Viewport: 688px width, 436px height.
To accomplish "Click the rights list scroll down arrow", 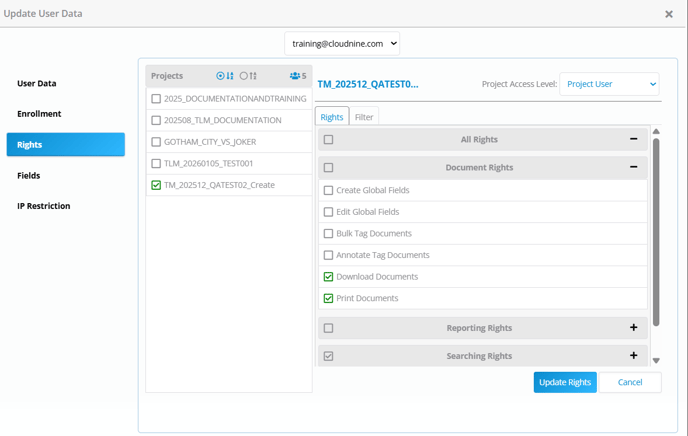I will [x=656, y=361].
